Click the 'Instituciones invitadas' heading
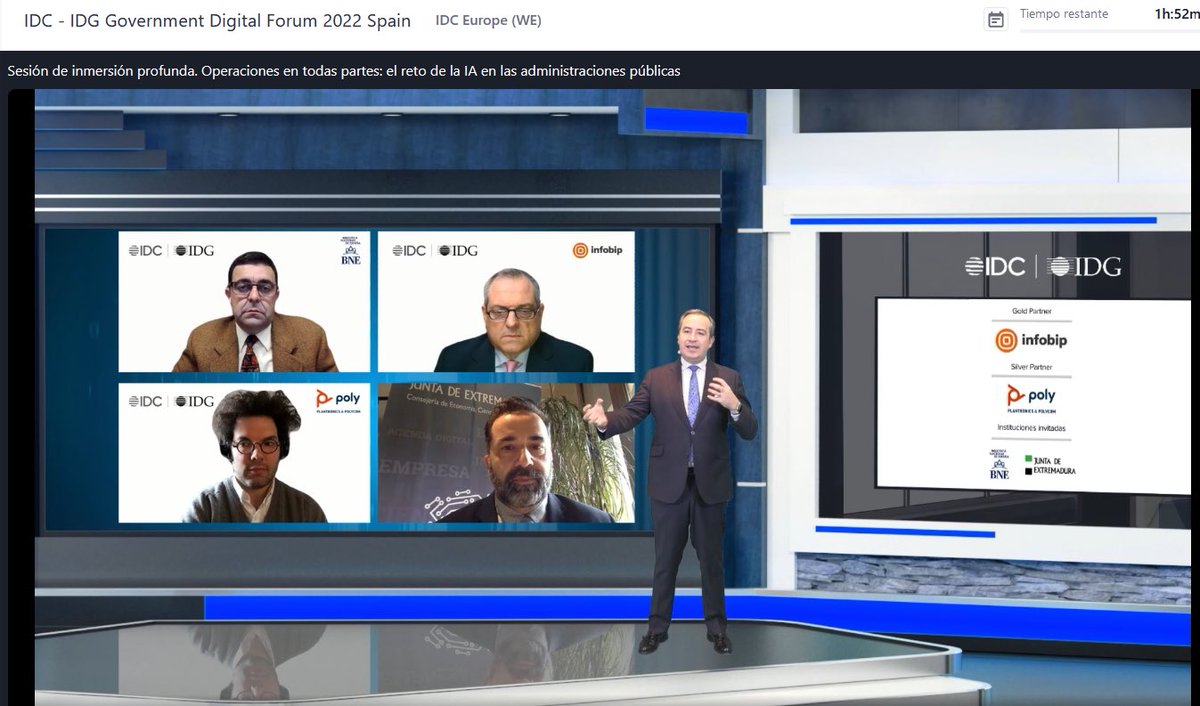1200x706 pixels. [1032, 427]
